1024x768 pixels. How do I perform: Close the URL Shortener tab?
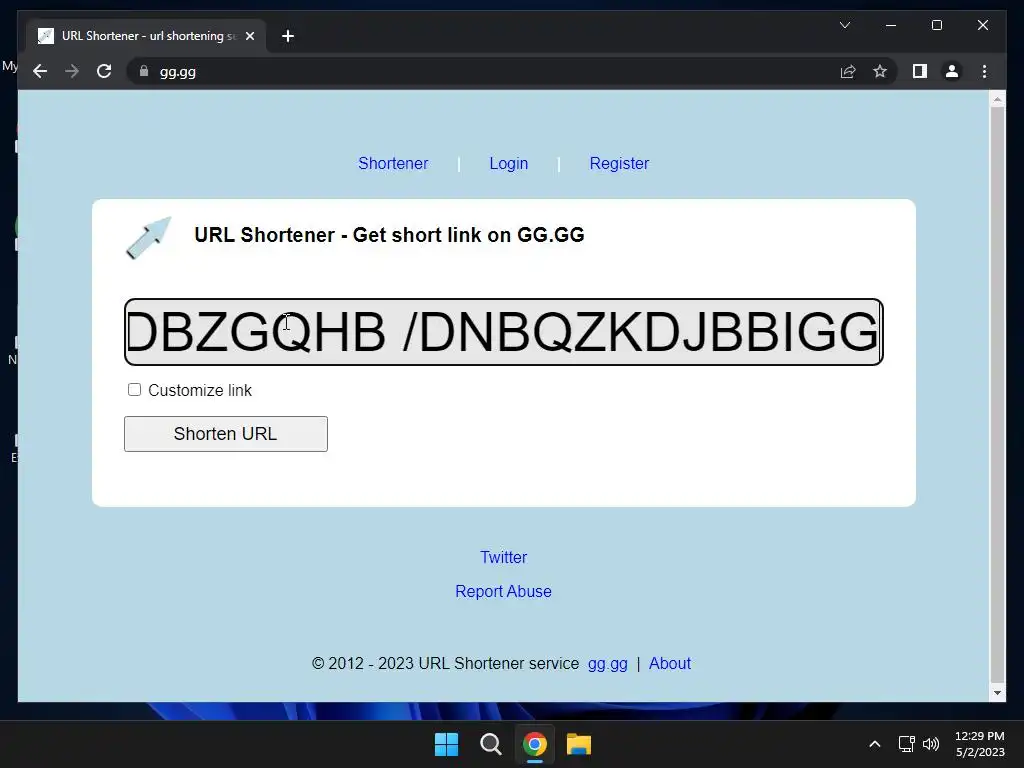[x=249, y=36]
